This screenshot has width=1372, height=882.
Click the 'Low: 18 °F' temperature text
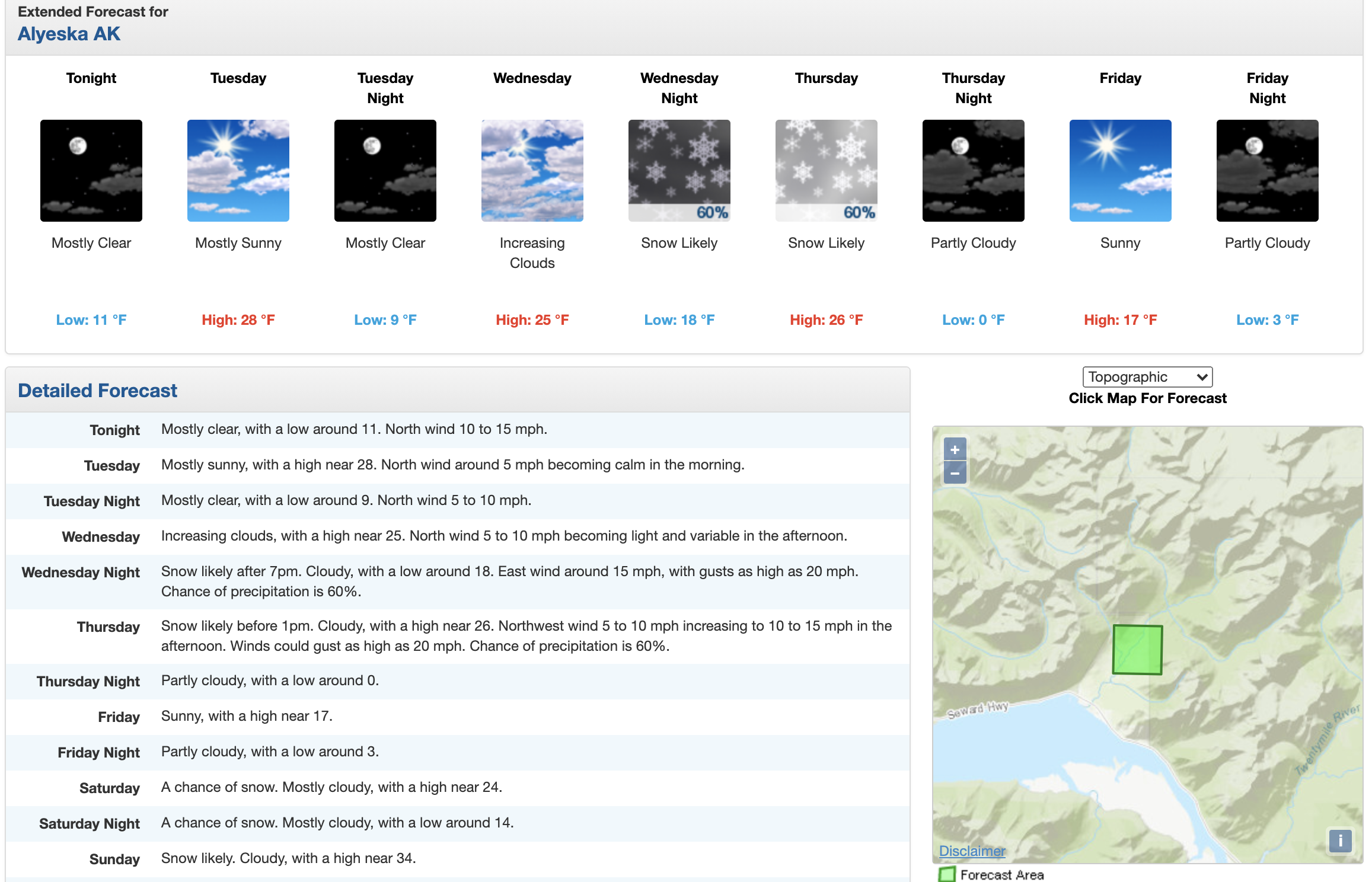tap(679, 320)
